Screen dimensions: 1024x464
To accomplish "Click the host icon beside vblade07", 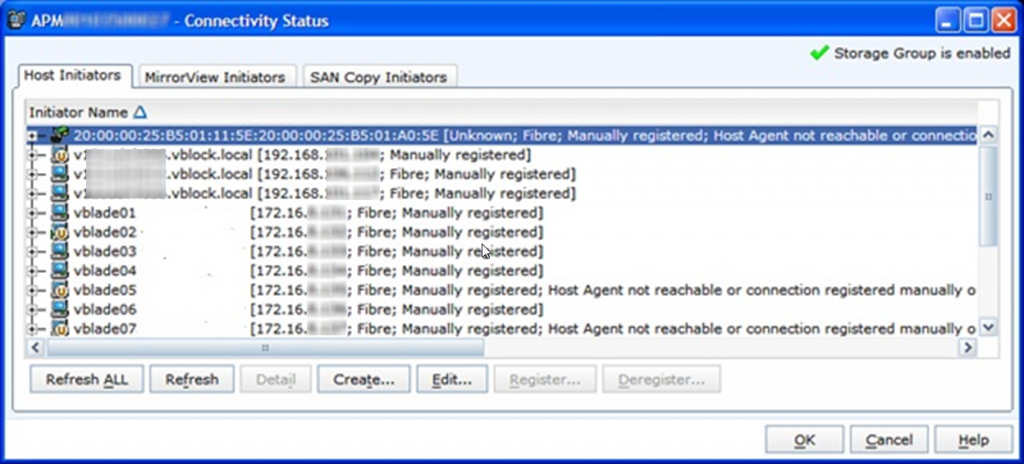I will pos(59,328).
